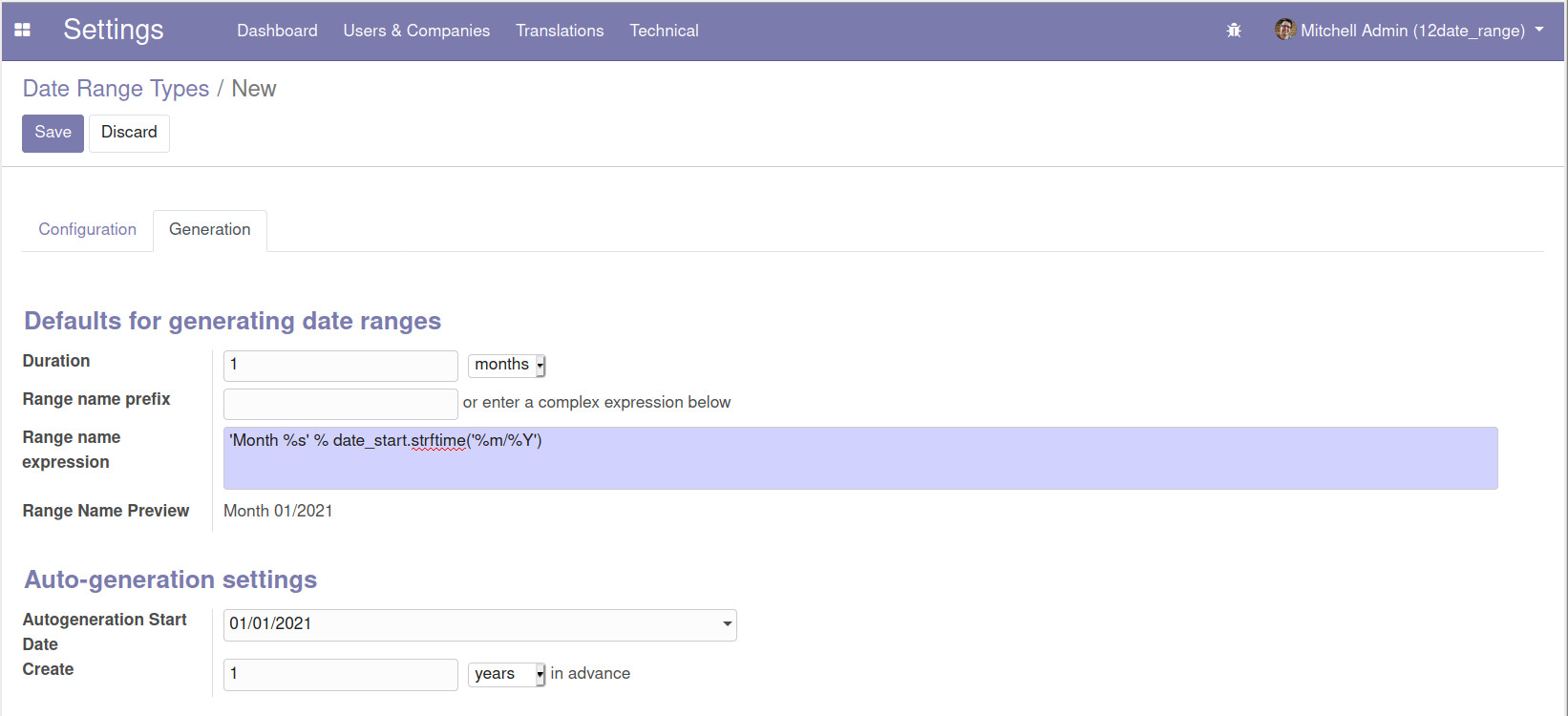Open the apps grid menu icon
The width and height of the screenshot is (1568, 716).
tap(23, 31)
